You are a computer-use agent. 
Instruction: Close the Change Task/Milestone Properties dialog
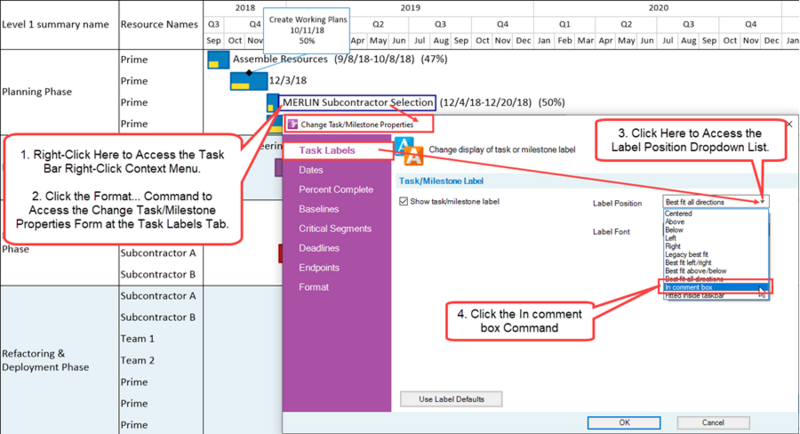pos(790,124)
